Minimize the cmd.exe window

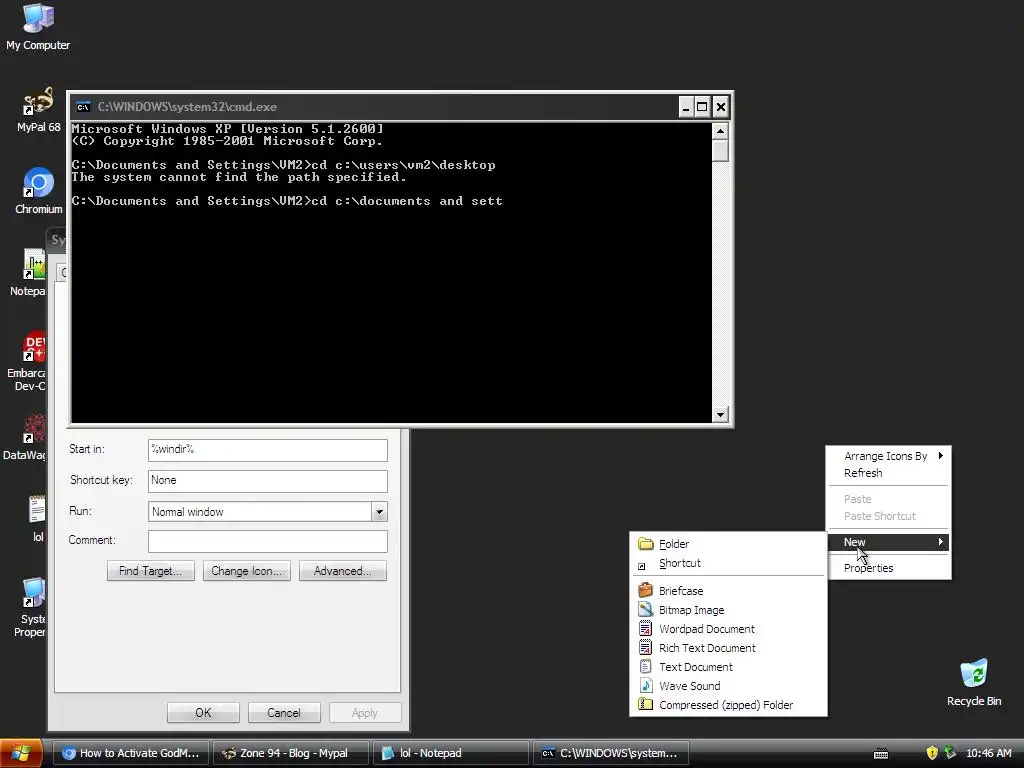[x=686, y=106]
